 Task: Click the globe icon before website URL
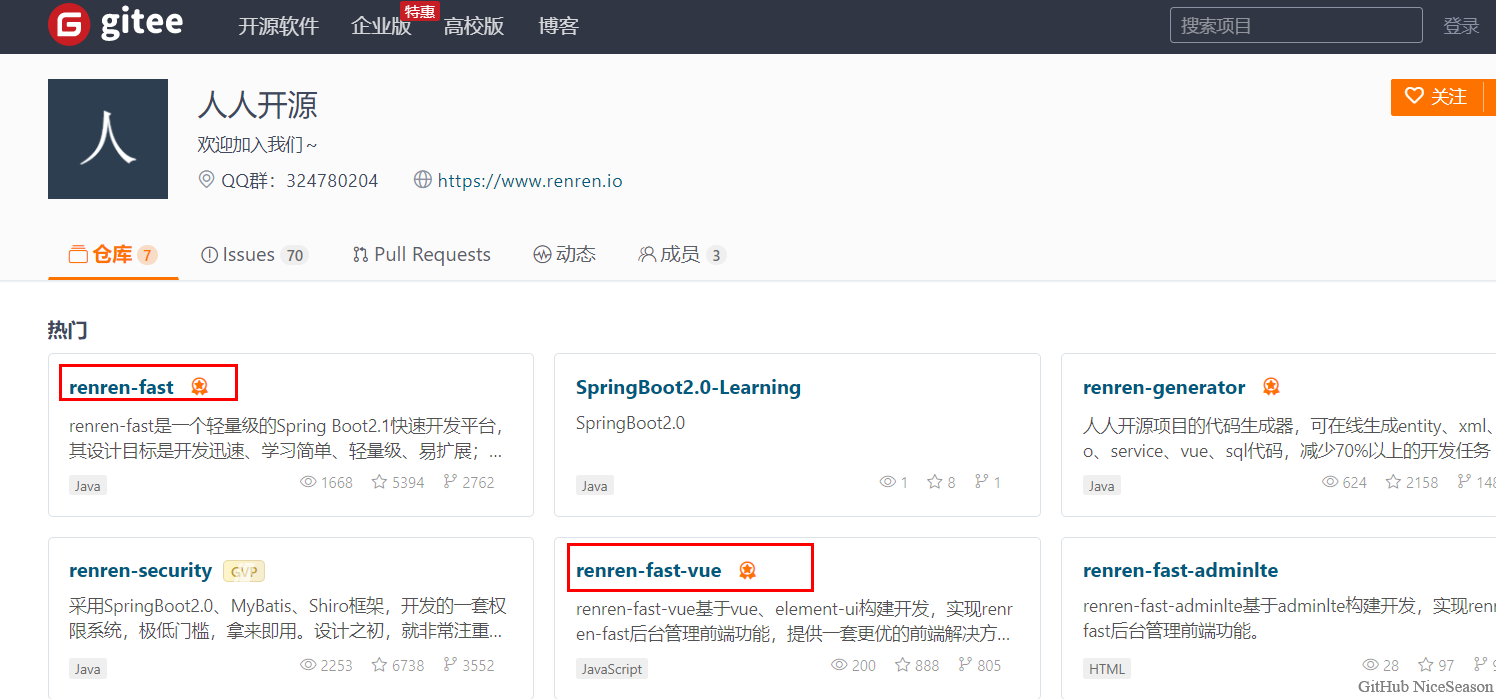423,180
